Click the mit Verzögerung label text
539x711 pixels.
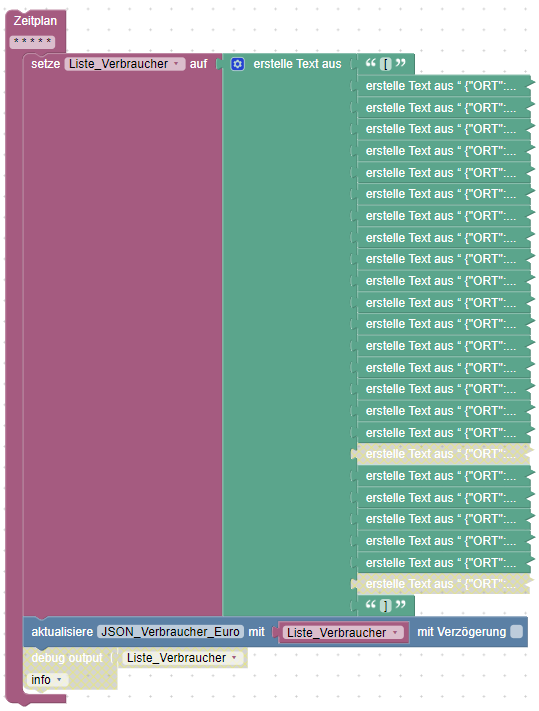click(x=461, y=632)
